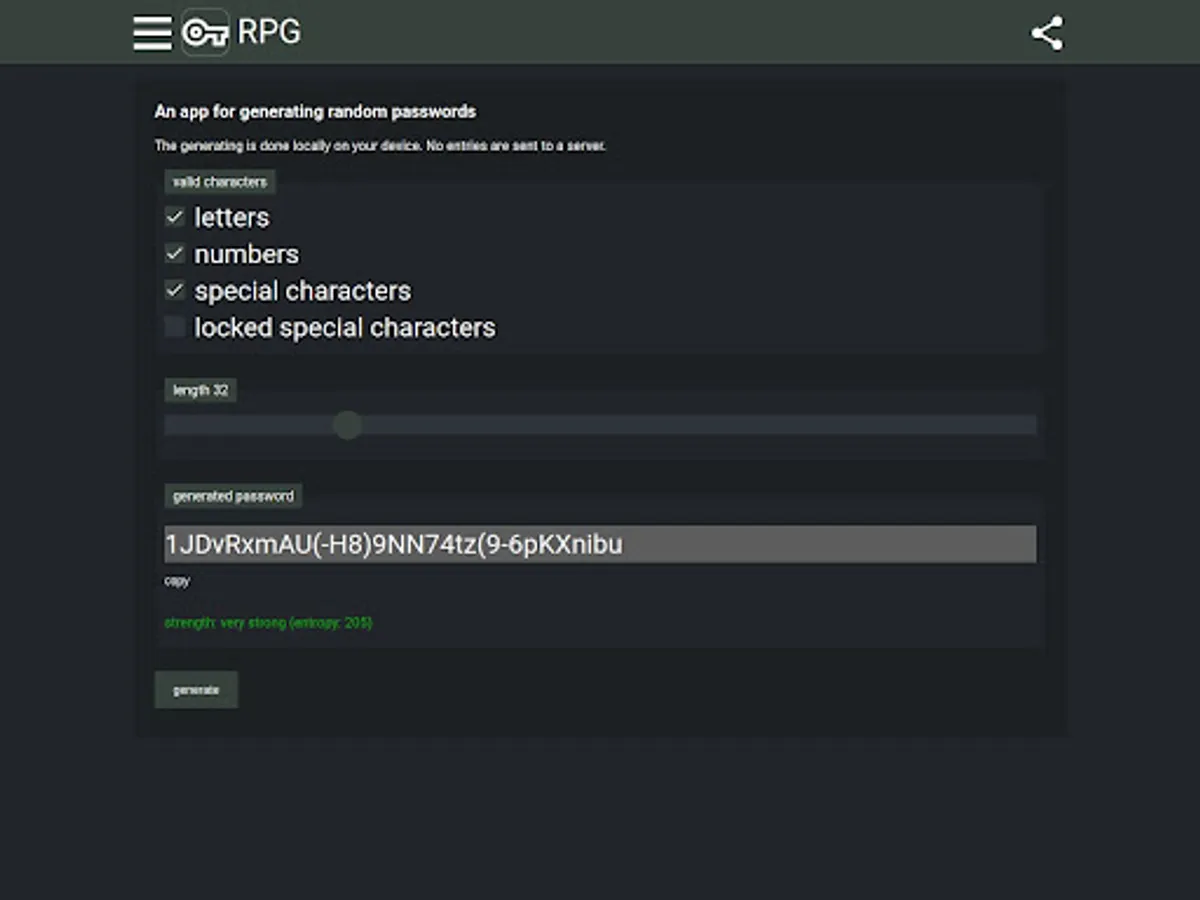Image resolution: width=1200 pixels, height=900 pixels.
Task: Uncheck the numbers checkbox
Action: pos(175,254)
